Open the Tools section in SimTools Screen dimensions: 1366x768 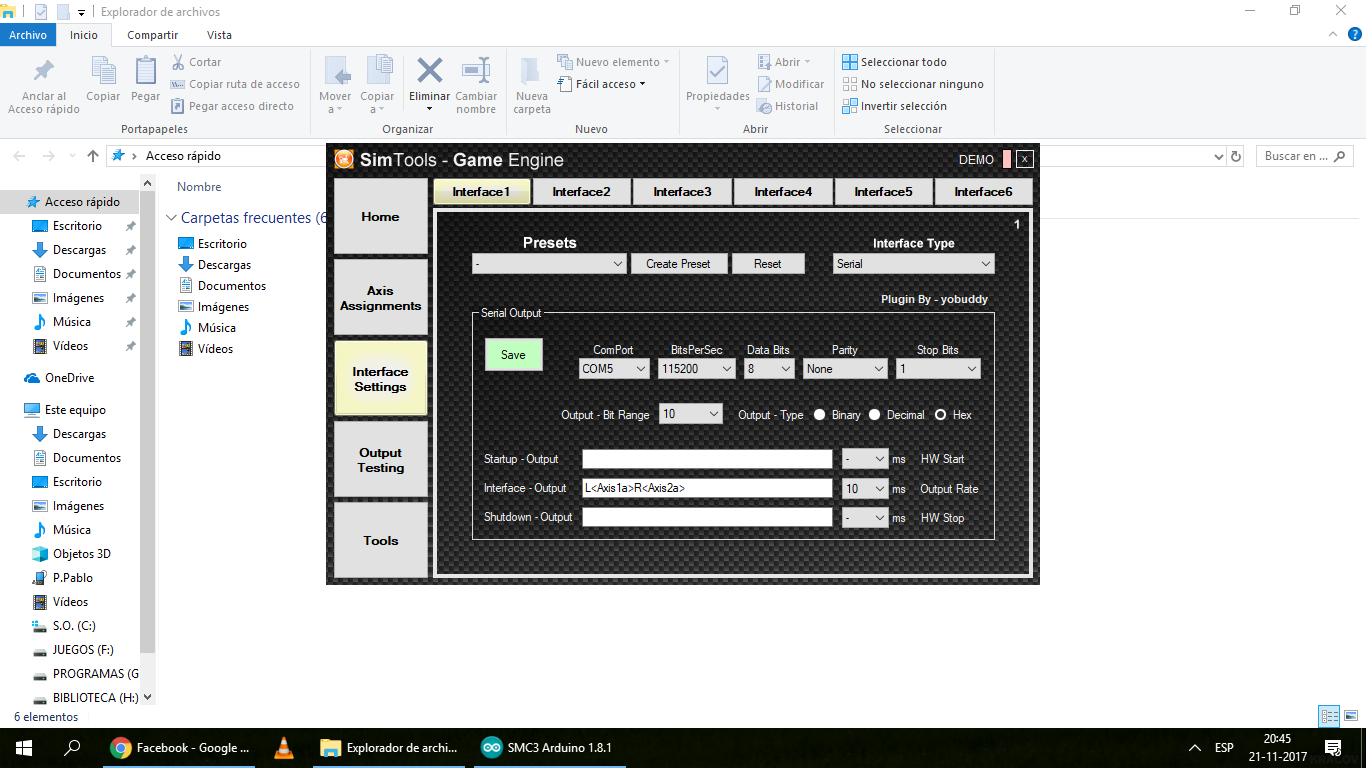click(x=380, y=541)
